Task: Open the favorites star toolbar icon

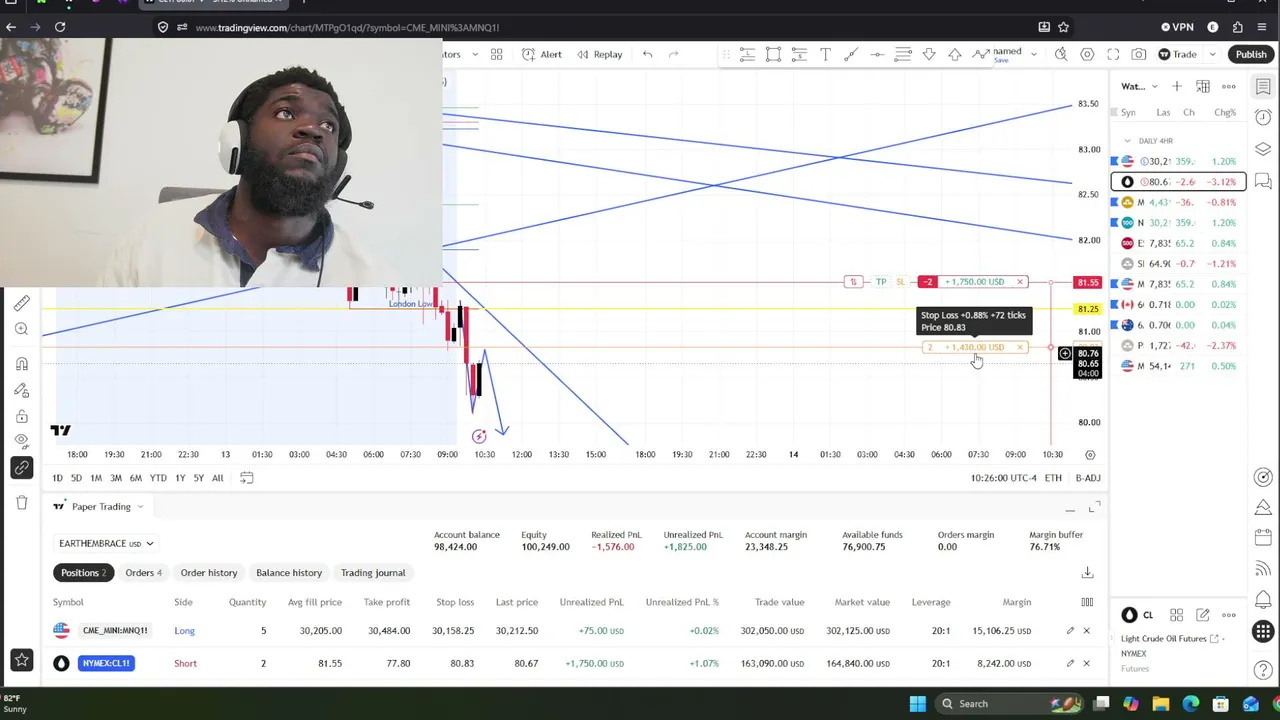Action: 22,661
